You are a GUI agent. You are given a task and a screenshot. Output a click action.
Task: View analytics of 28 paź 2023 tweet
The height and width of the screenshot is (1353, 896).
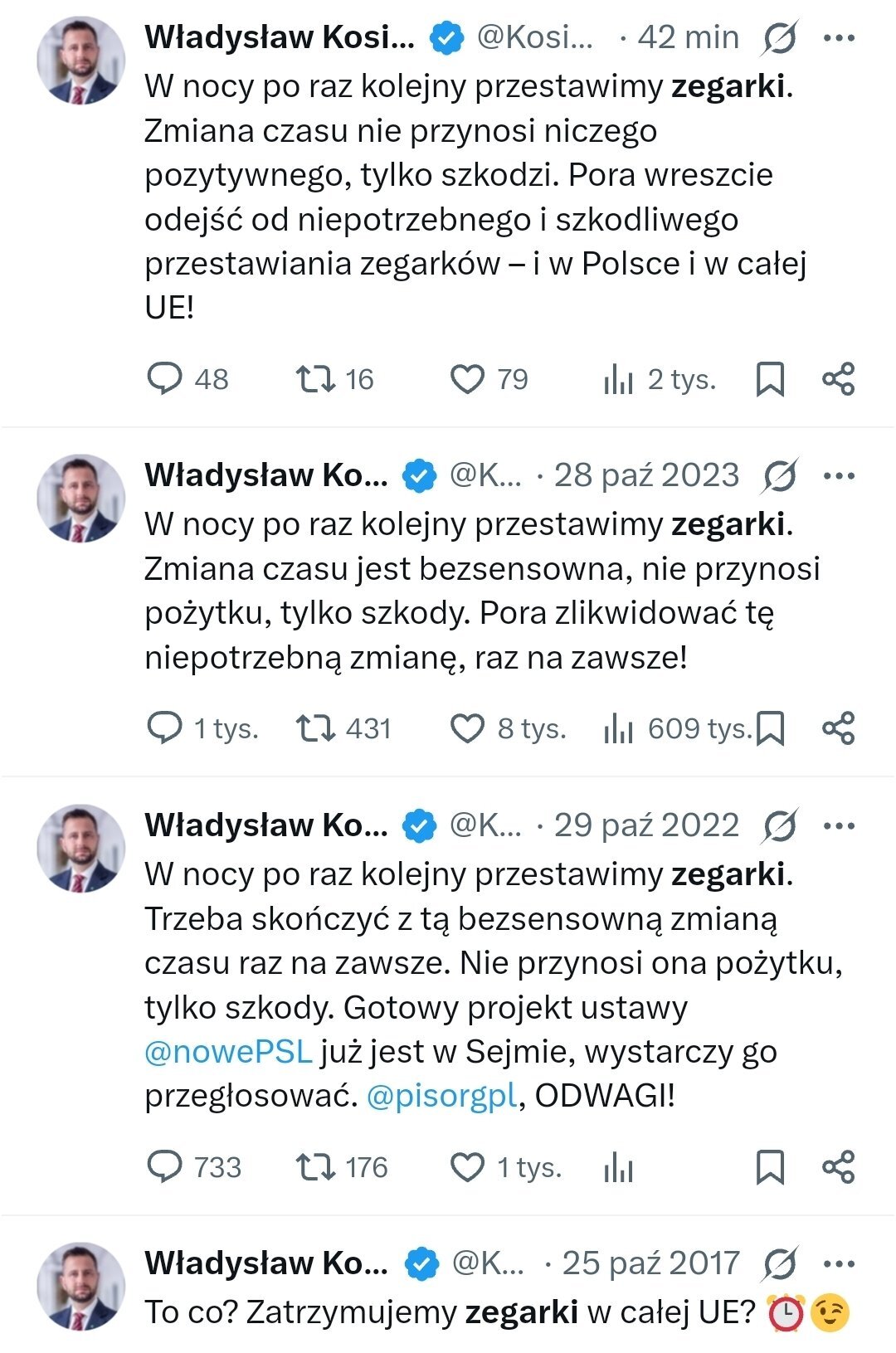point(619,728)
